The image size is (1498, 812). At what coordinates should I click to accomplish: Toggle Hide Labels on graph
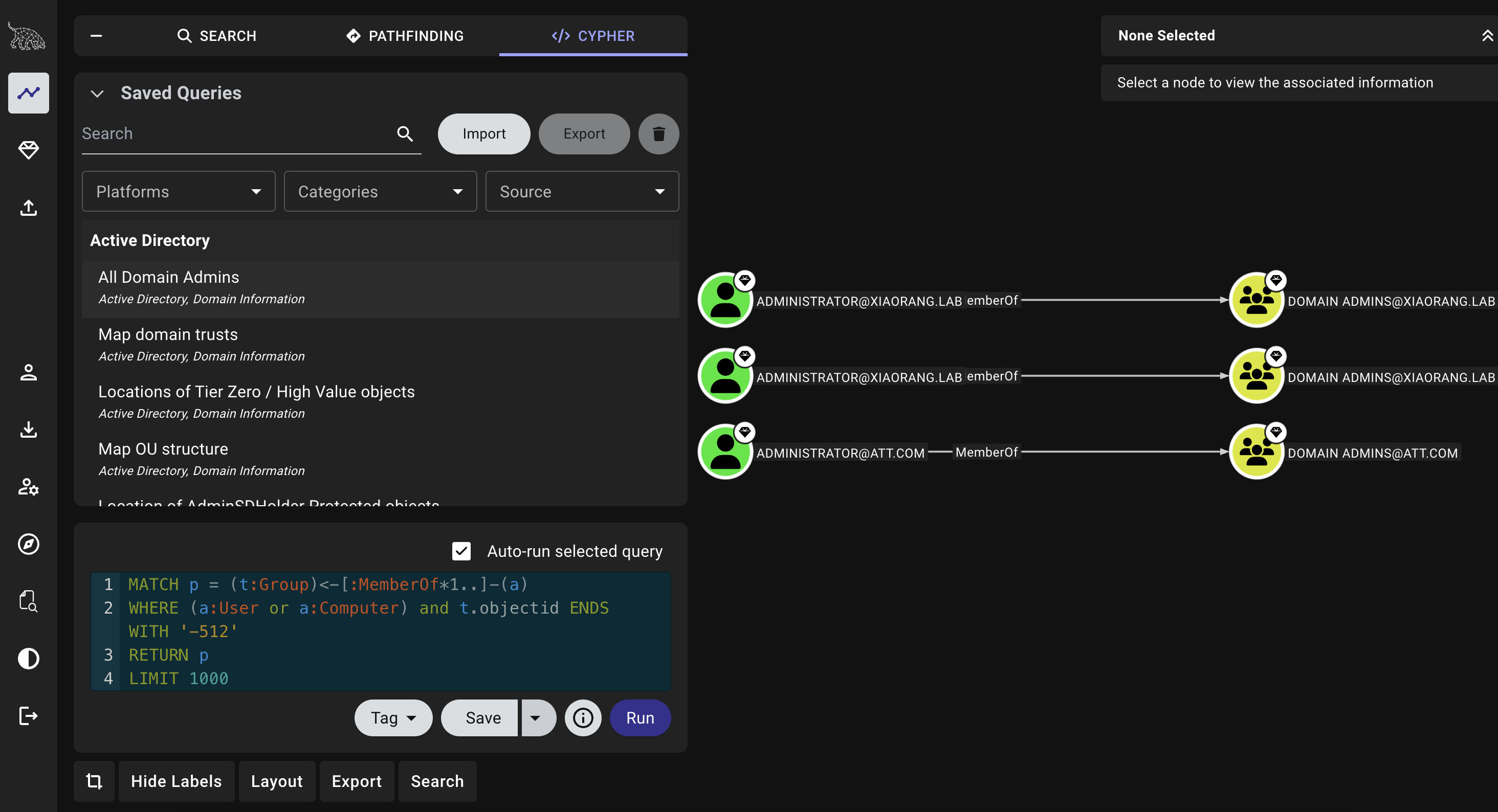[x=176, y=781]
